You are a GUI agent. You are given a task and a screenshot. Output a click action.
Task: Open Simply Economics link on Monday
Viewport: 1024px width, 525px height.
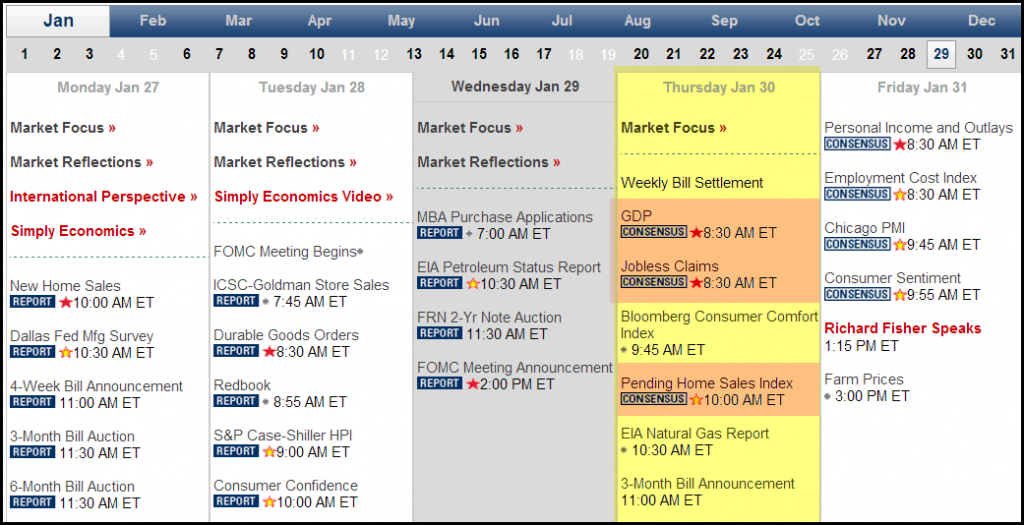coord(78,231)
